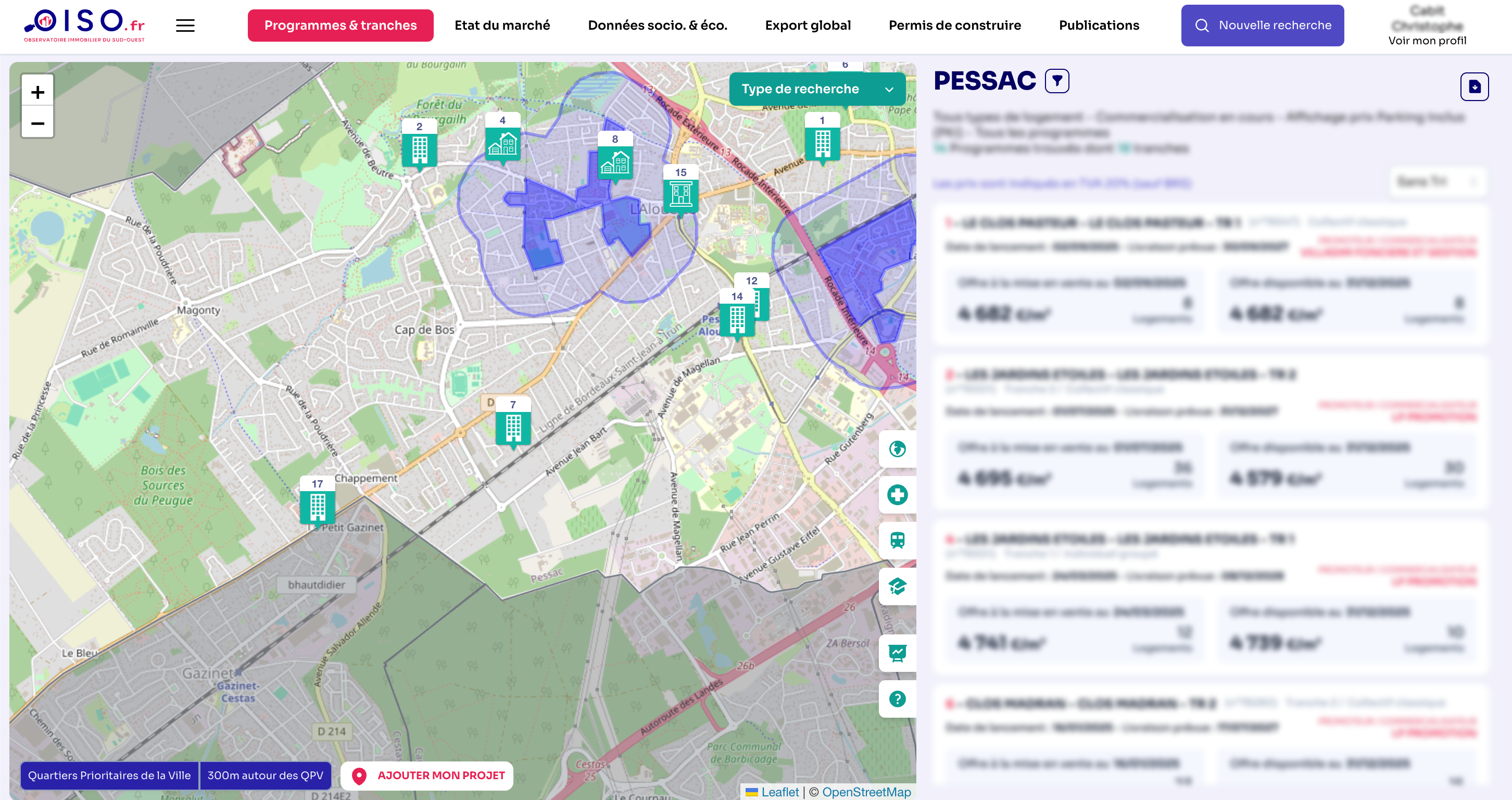Open the satellite globe view on the map
The image size is (1512, 800).
coord(897,449)
